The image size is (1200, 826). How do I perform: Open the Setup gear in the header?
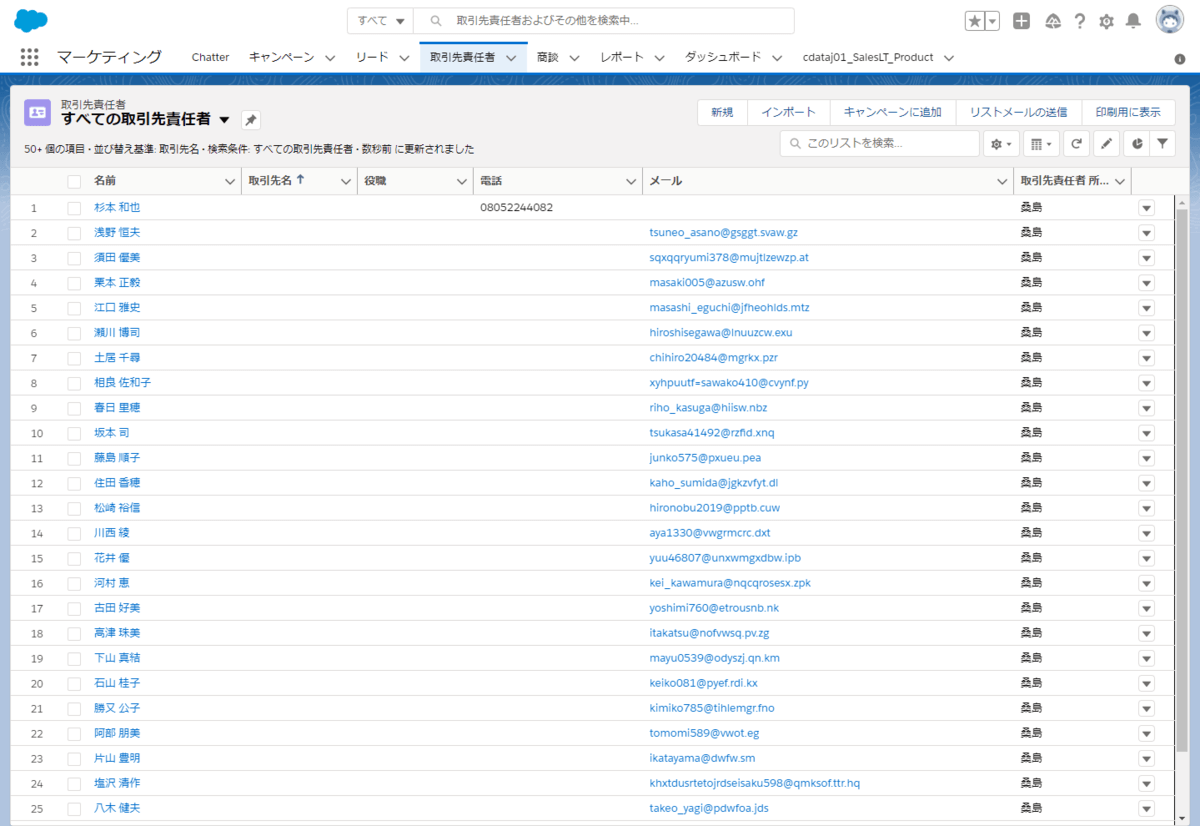click(1106, 21)
